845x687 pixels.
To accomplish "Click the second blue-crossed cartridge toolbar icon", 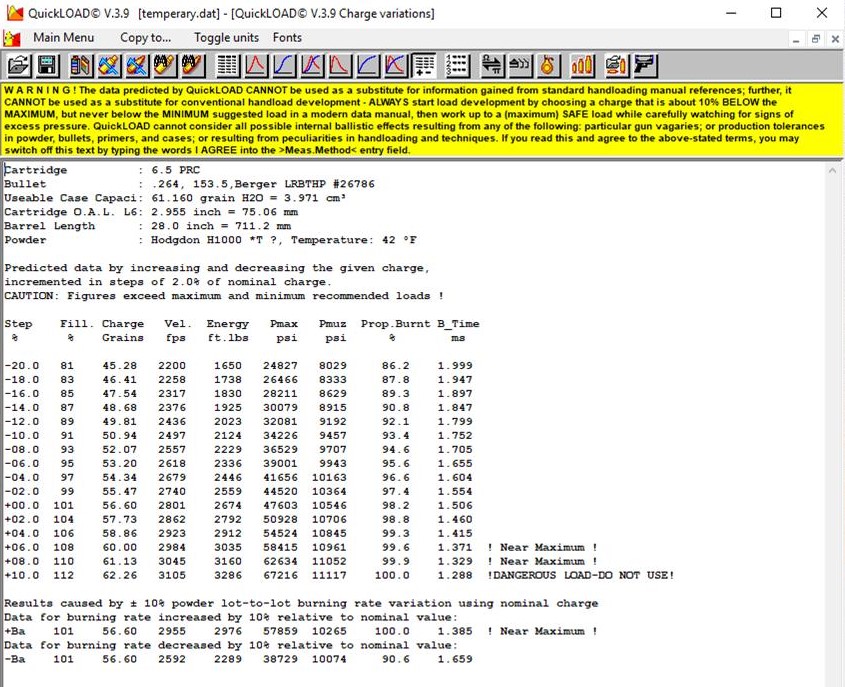I will [137, 66].
